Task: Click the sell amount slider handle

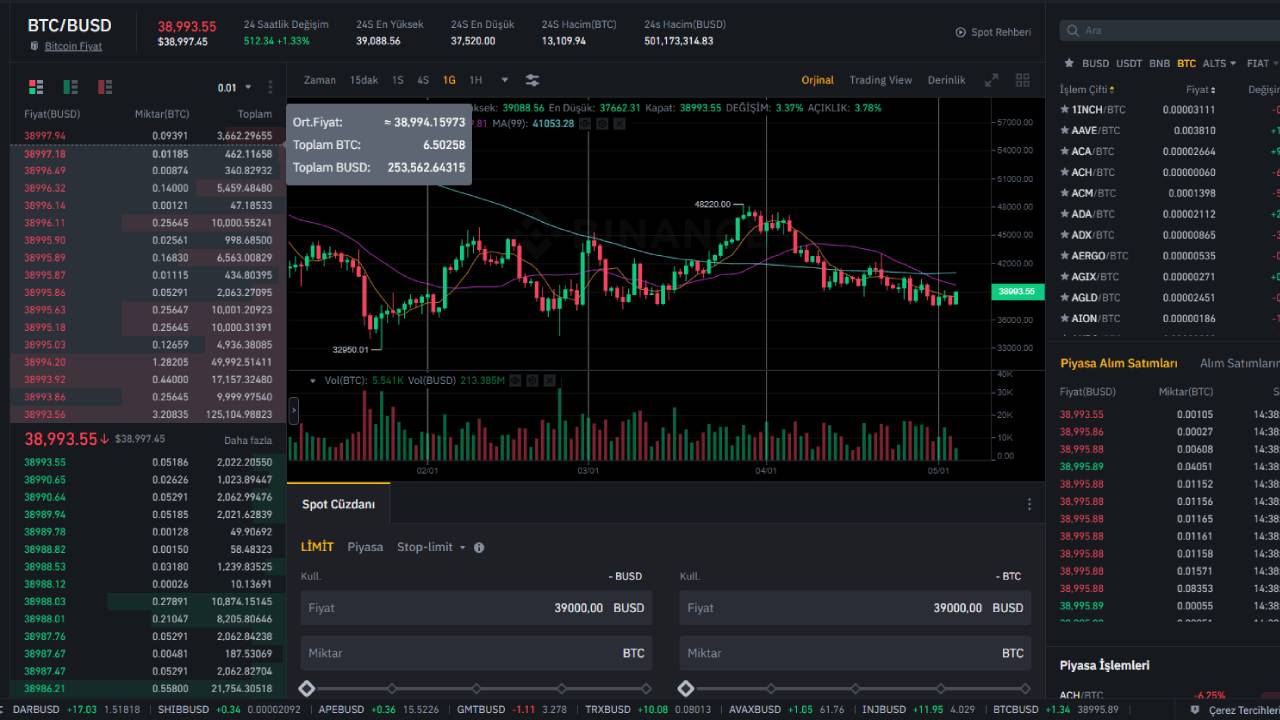Action: (686, 688)
